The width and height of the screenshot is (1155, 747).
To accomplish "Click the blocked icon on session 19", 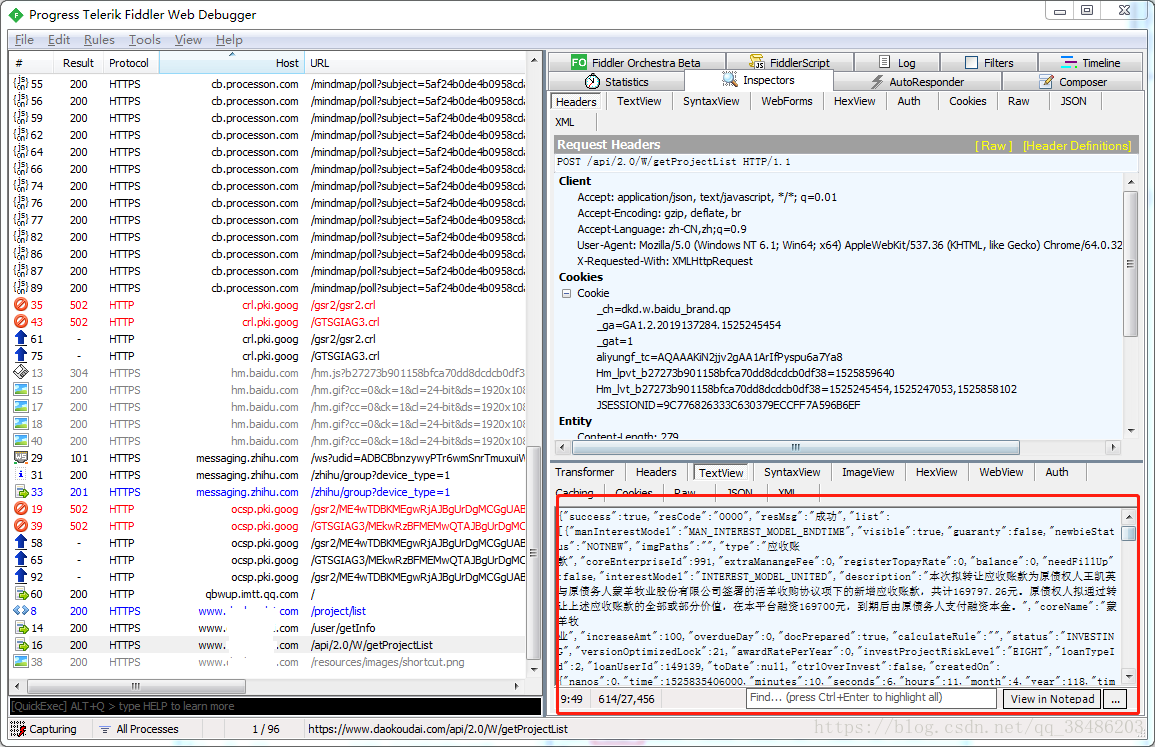I will click(x=21, y=508).
